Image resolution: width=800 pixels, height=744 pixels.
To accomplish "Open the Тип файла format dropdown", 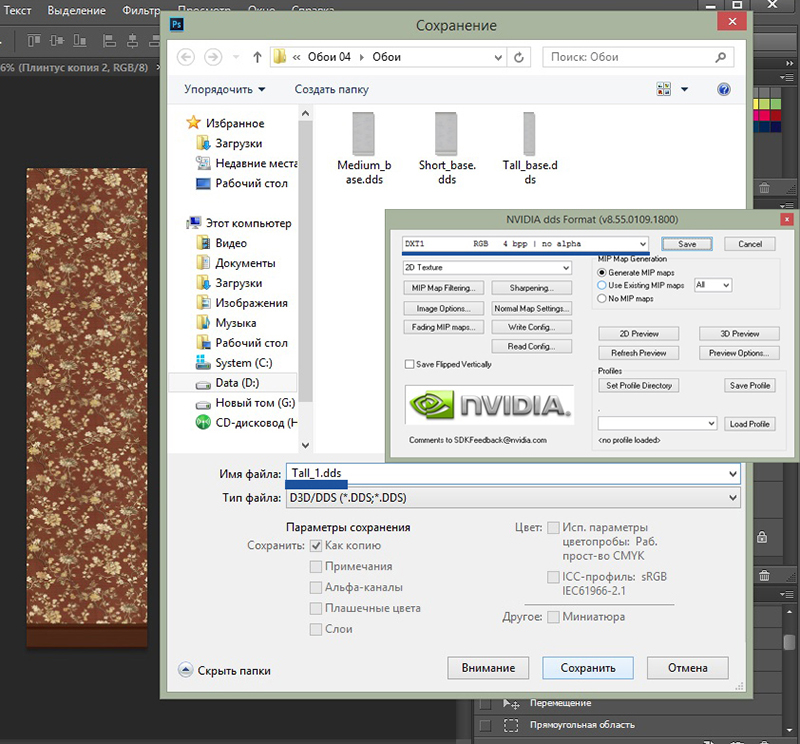I will (x=733, y=497).
